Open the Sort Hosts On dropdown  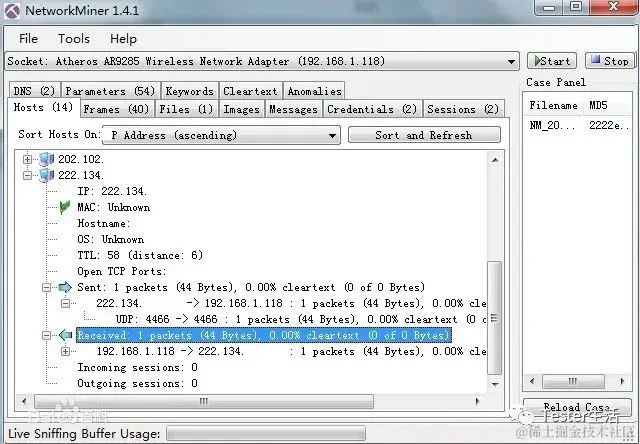pyautogui.click(x=333, y=135)
